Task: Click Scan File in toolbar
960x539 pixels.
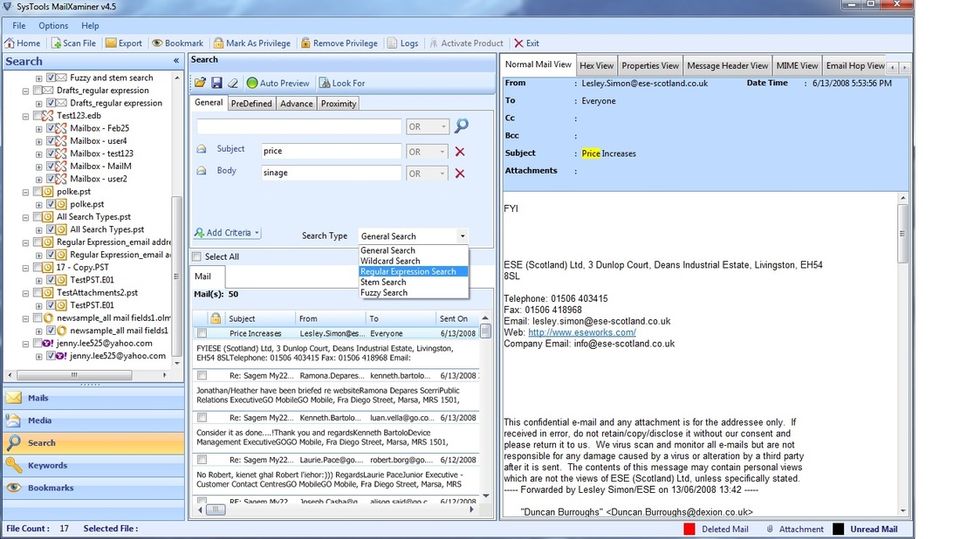Action: (73, 43)
